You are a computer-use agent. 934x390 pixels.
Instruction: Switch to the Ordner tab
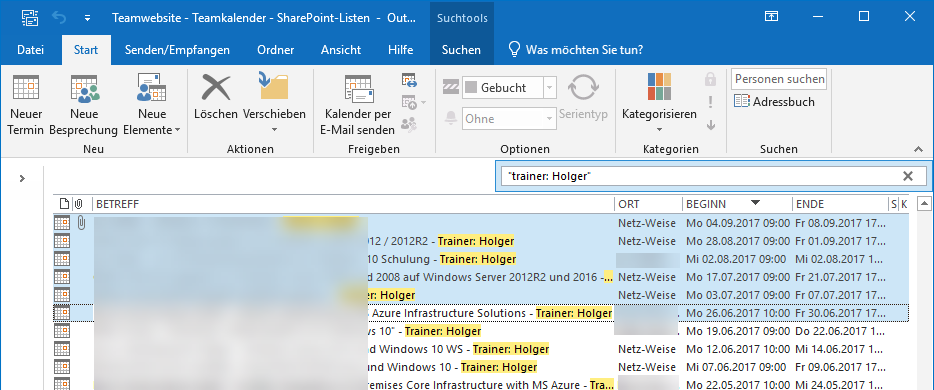pyautogui.click(x=276, y=50)
